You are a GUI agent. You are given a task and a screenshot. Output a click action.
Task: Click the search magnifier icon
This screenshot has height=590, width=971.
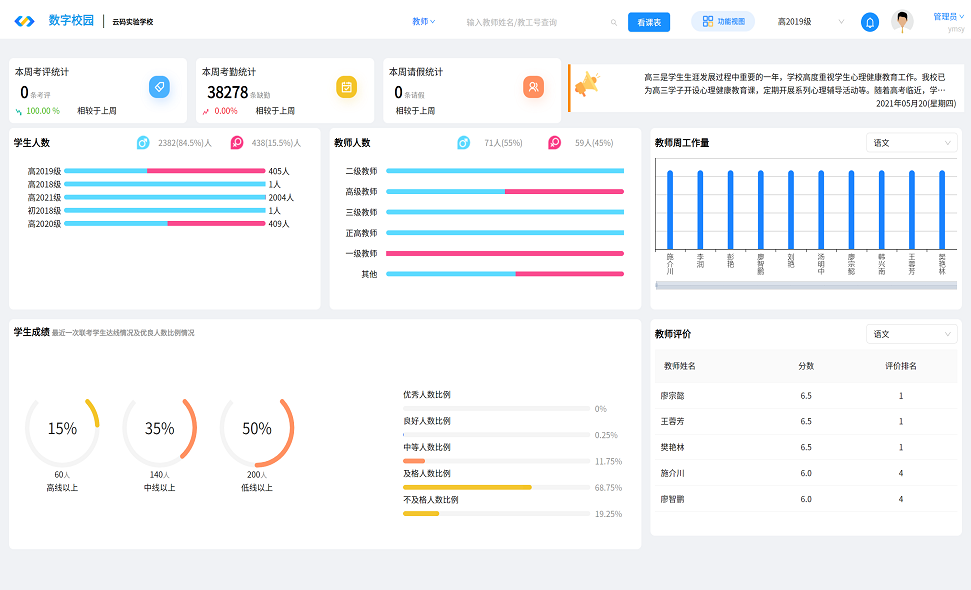613,22
